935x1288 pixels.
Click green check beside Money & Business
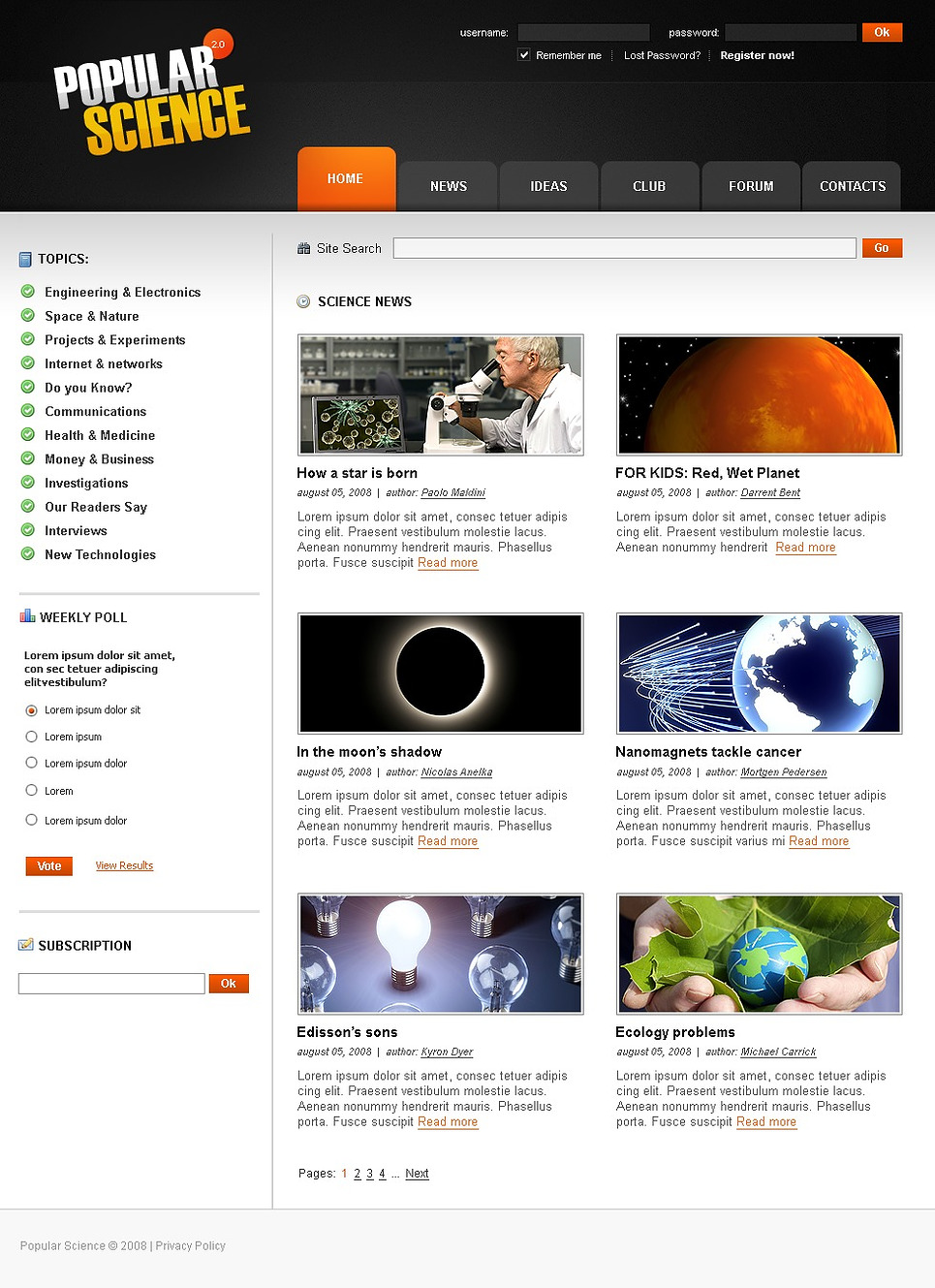(x=28, y=458)
